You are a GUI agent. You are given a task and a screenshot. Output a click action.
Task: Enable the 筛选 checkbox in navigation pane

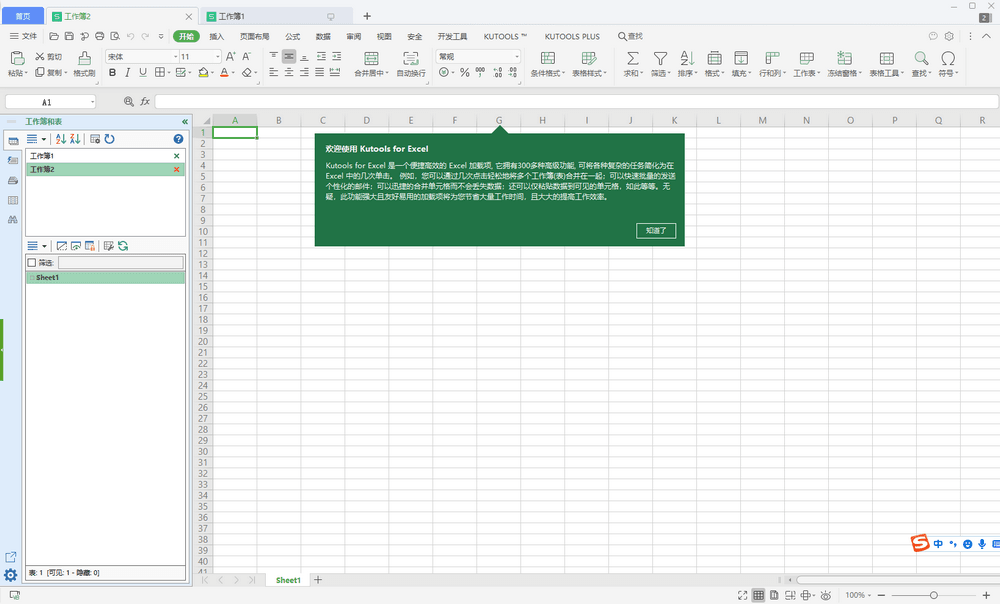(33, 261)
